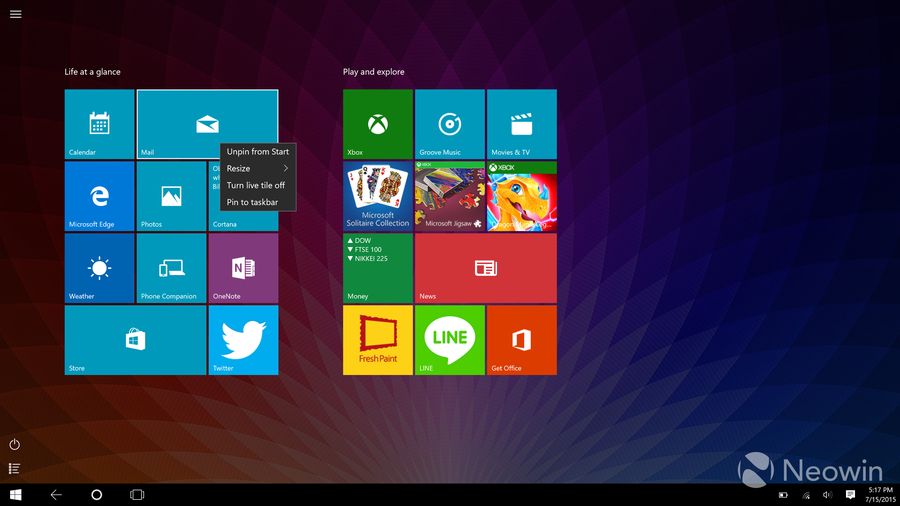Launch the OneNote tile
The width and height of the screenshot is (900, 506).
pos(243,268)
